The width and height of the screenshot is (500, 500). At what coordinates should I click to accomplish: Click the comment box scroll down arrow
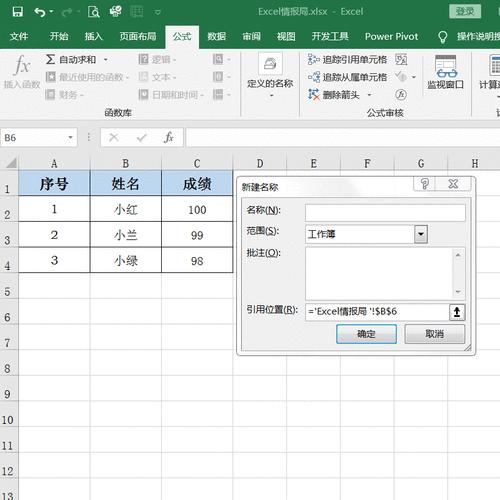tap(458, 292)
